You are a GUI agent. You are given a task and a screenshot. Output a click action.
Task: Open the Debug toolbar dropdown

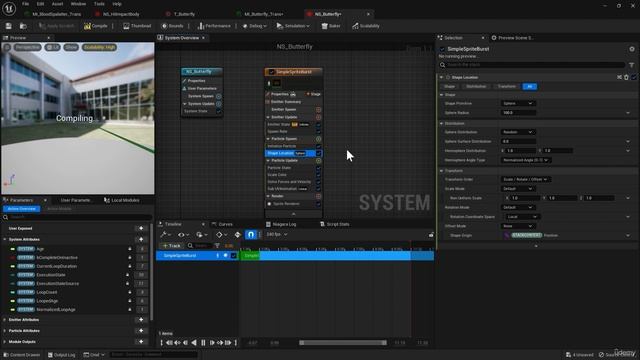[x=254, y=26]
